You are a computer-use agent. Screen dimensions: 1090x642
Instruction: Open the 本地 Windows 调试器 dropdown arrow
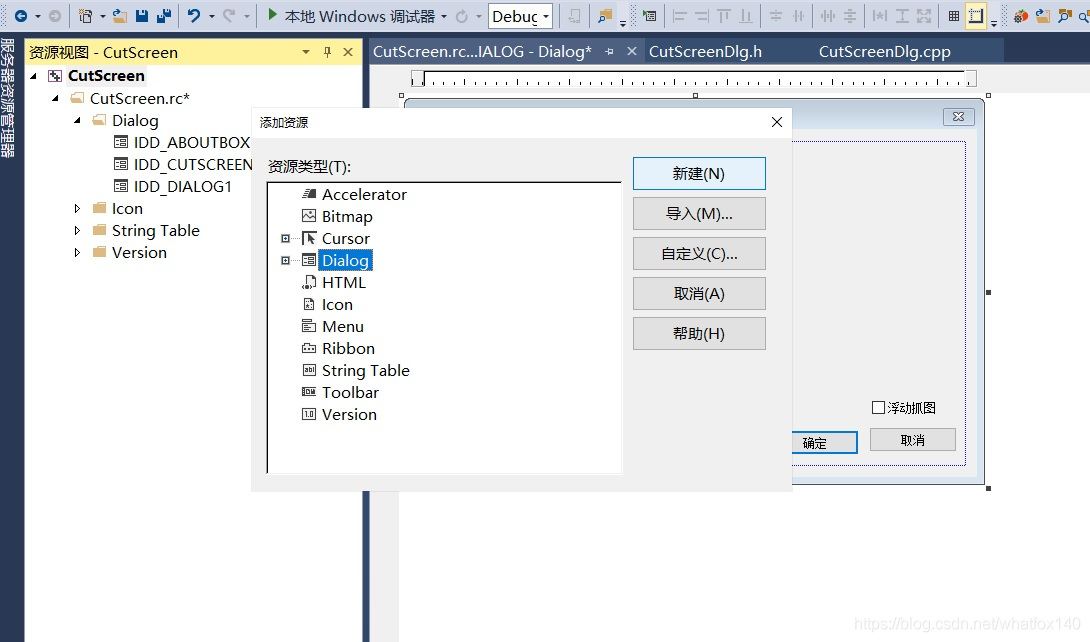[x=444, y=16]
